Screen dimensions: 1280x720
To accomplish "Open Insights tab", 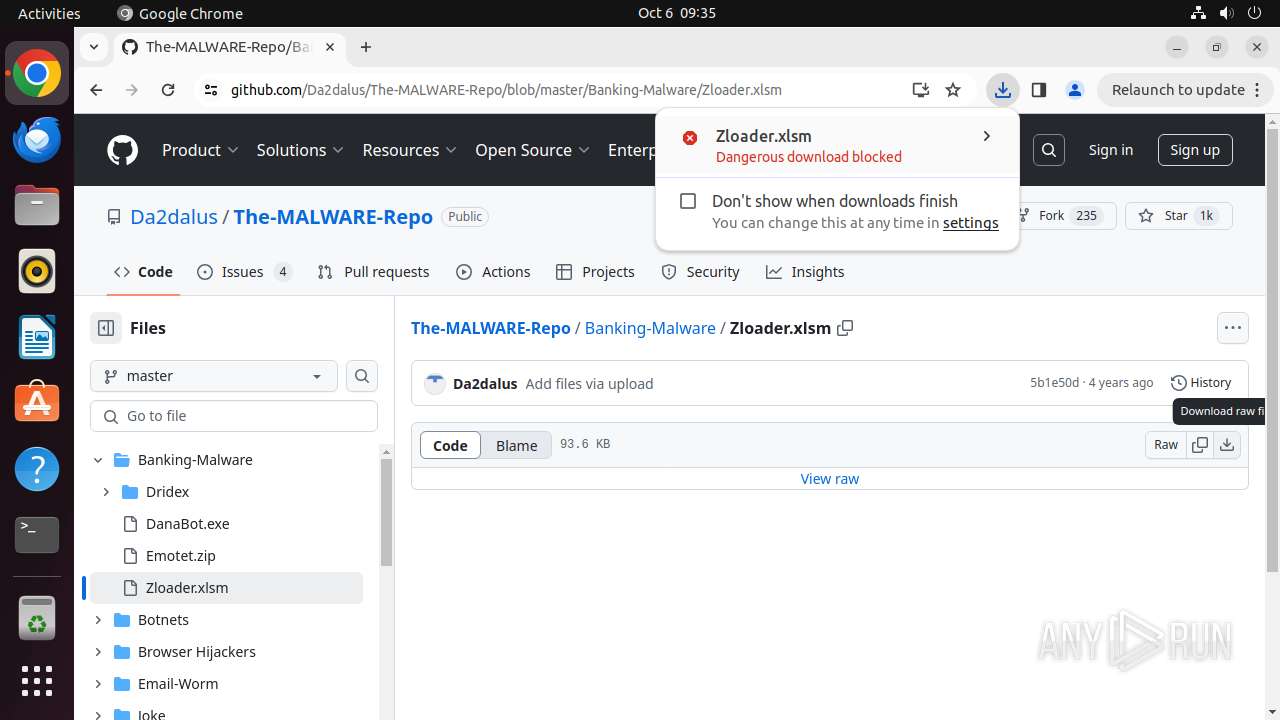I will (x=805, y=272).
